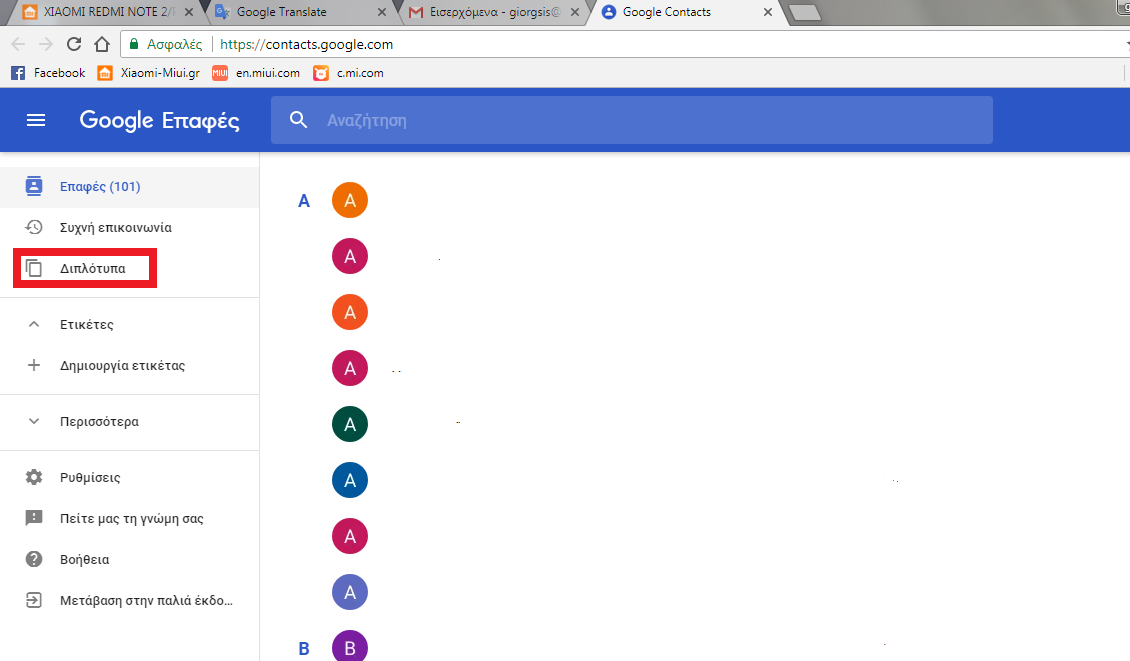Switch to the XIAOMI REDMI NOTE 2 tab
Image resolution: width=1130 pixels, height=661 pixels.
click(x=108, y=12)
